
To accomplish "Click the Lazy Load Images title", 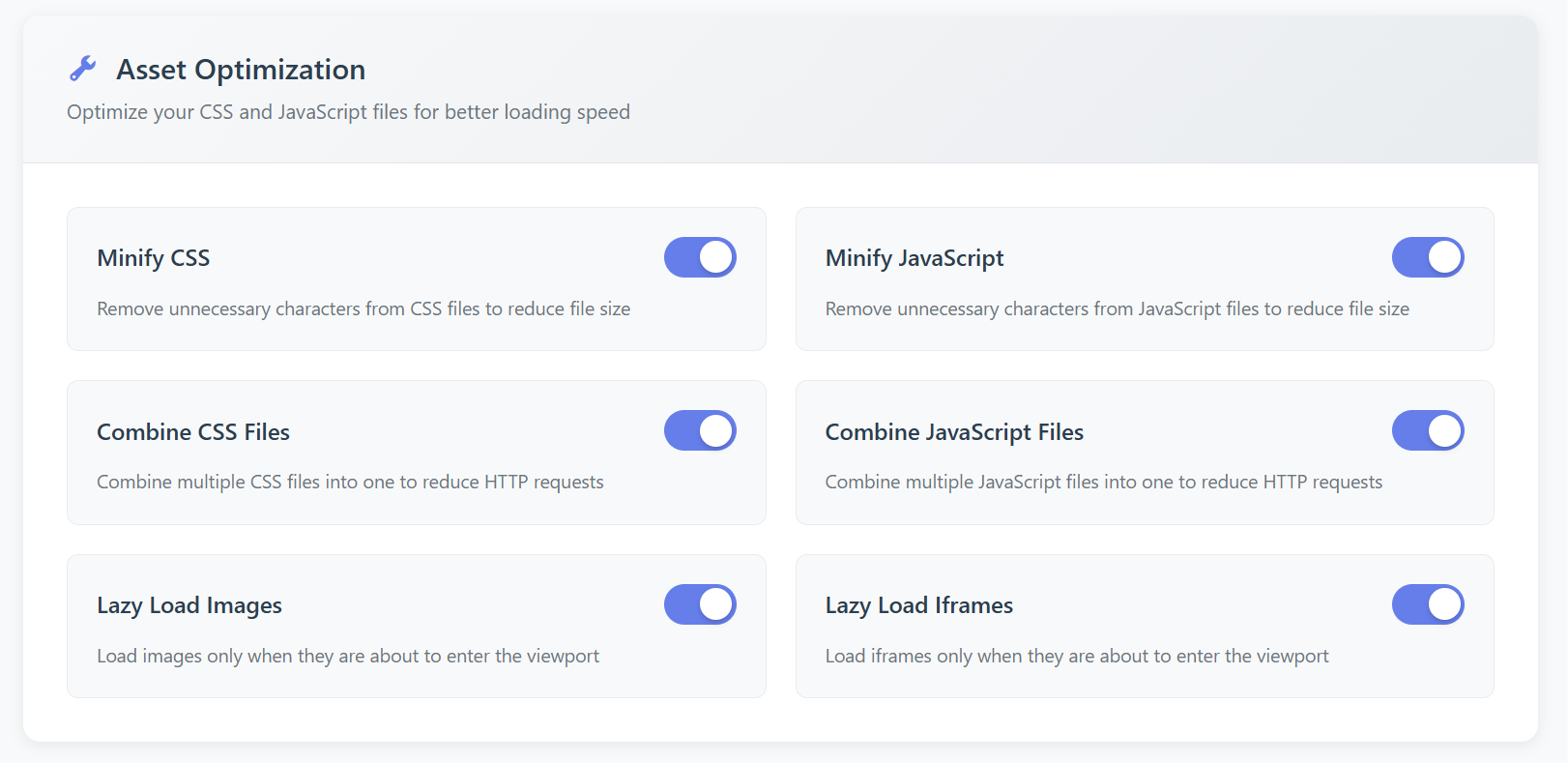I will pyautogui.click(x=189, y=605).
